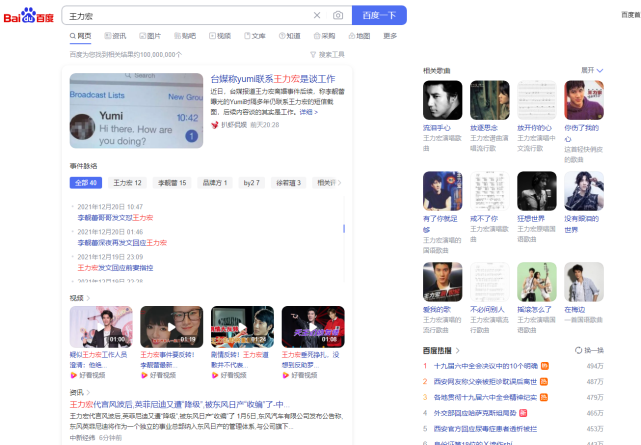Open the 爱我的歌 song cover
This screenshot has height=445, width=641.
click(443, 282)
